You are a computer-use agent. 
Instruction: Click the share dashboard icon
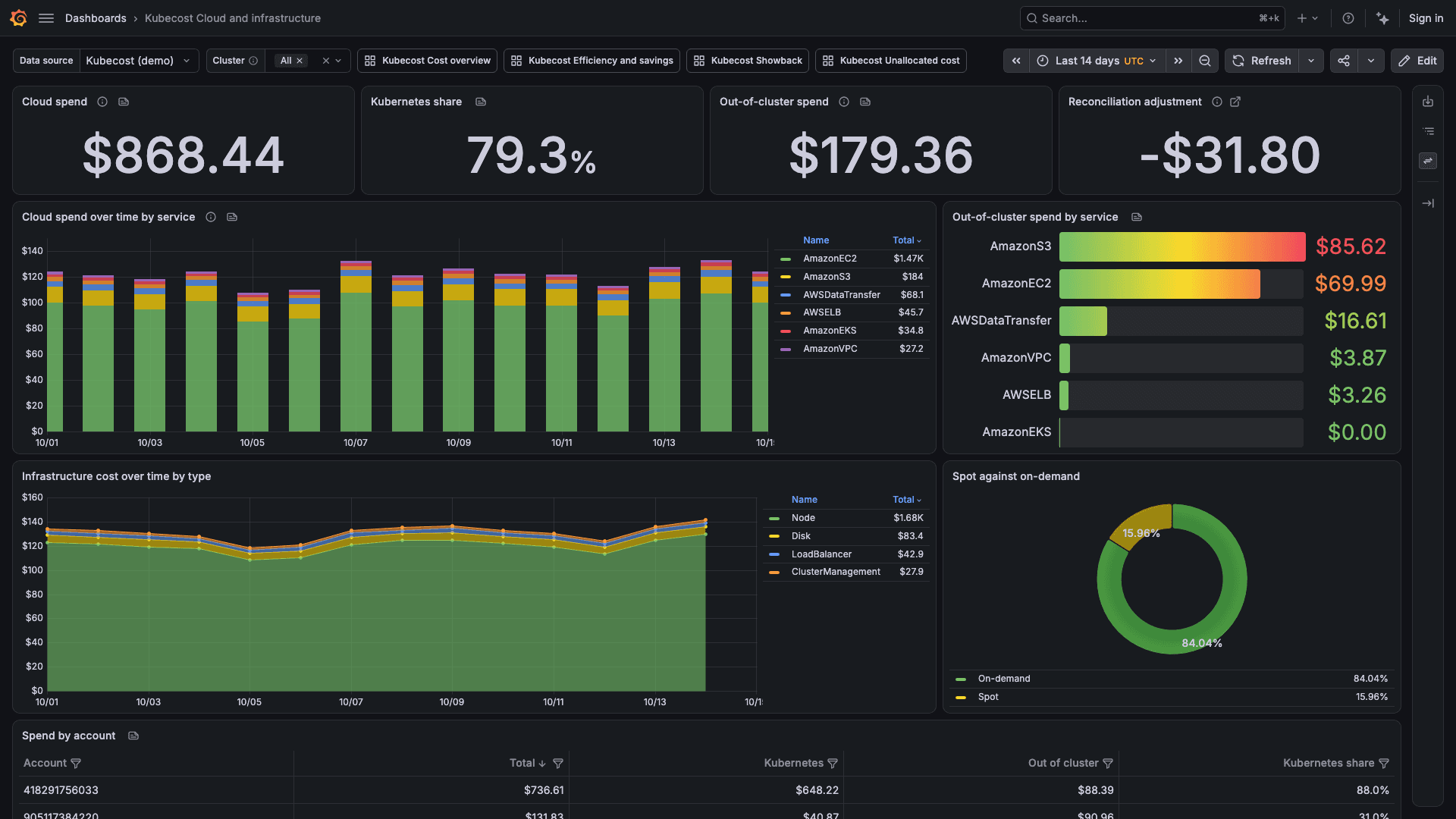(1344, 61)
